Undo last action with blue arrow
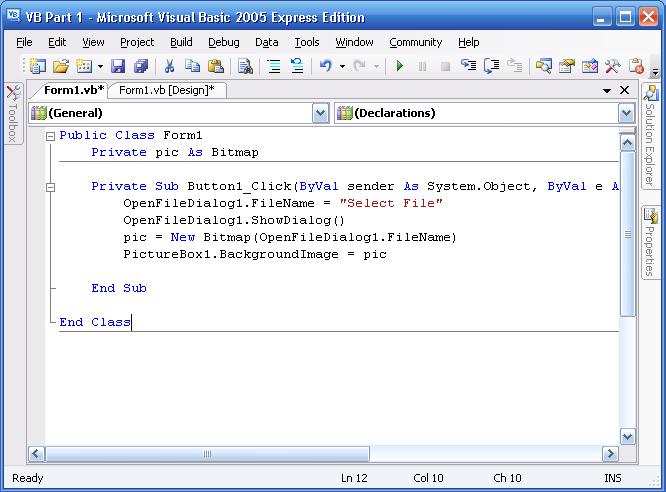Image resolution: width=666 pixels, height=492 pixels. (326, 66)
